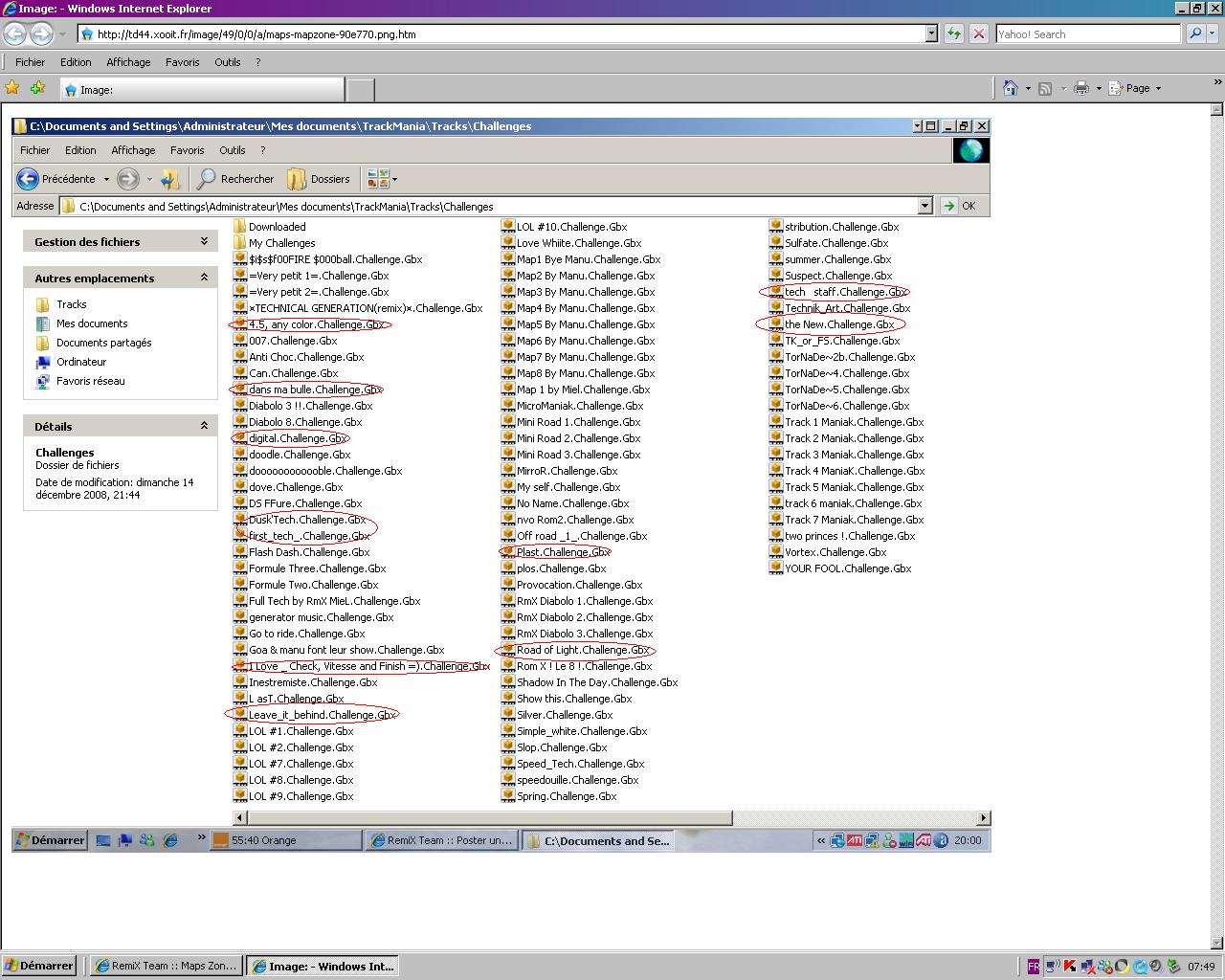Collapse the Détails panel

click(x=204, y=426)
